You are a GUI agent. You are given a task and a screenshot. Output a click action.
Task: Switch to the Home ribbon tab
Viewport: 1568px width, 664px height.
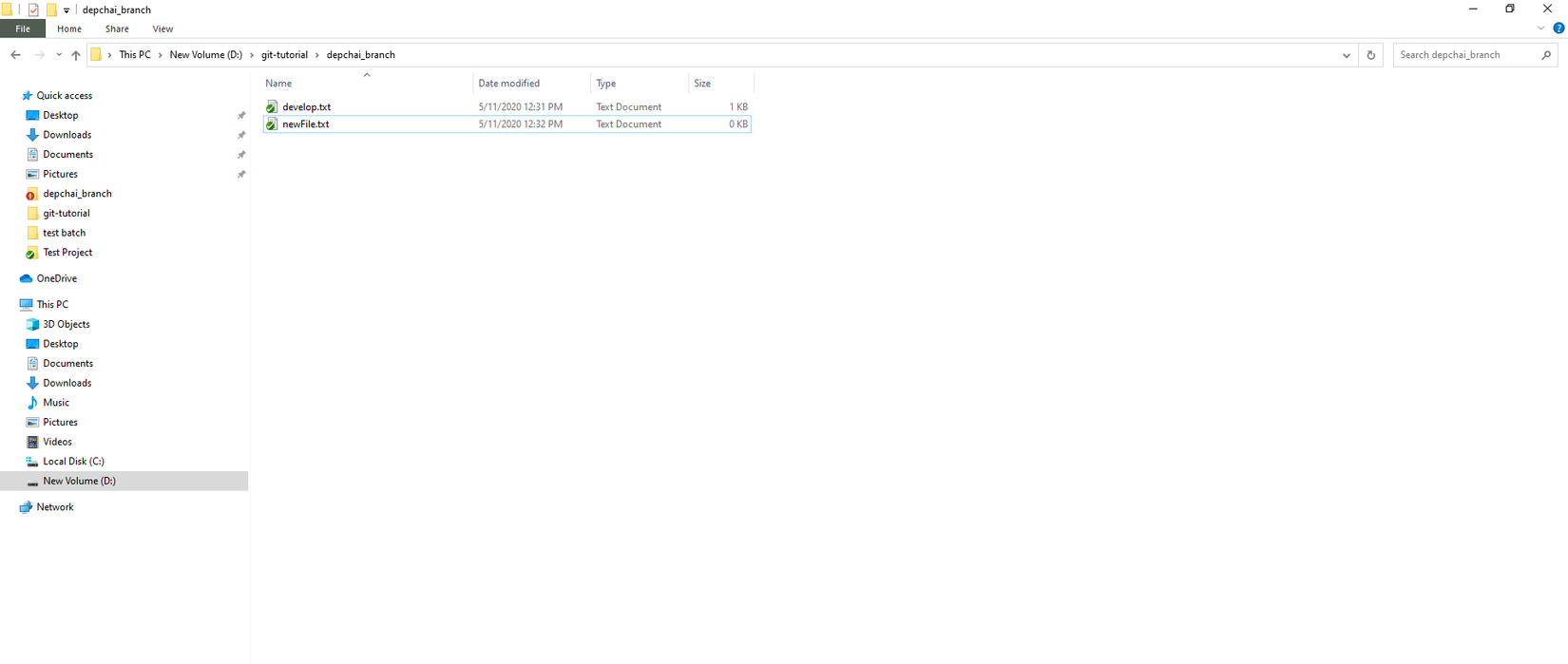69,28
